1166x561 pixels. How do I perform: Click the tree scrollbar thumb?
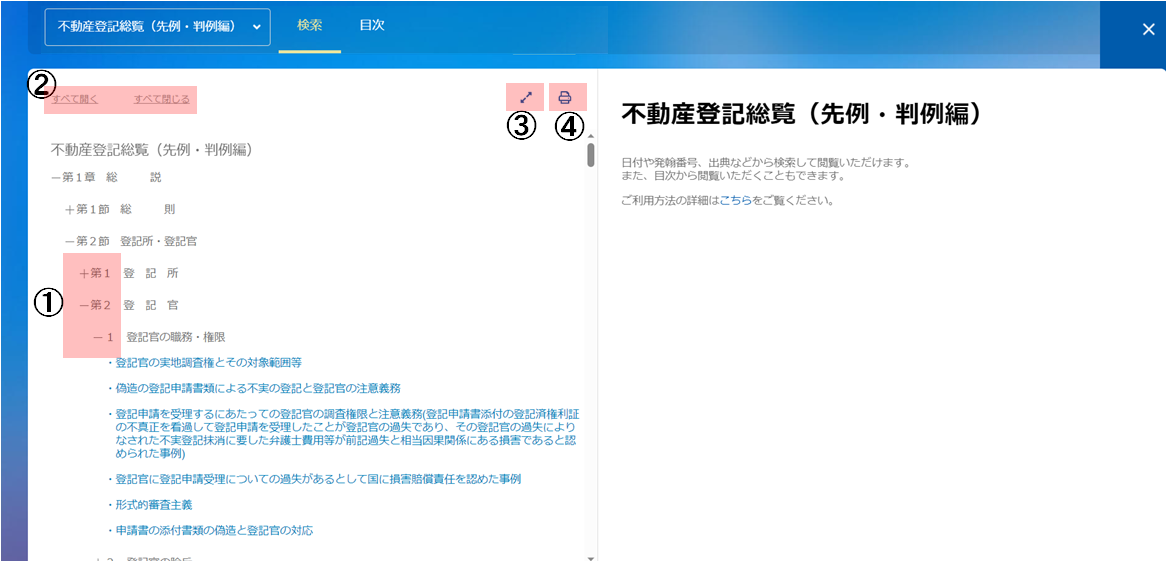pos(591,155)
